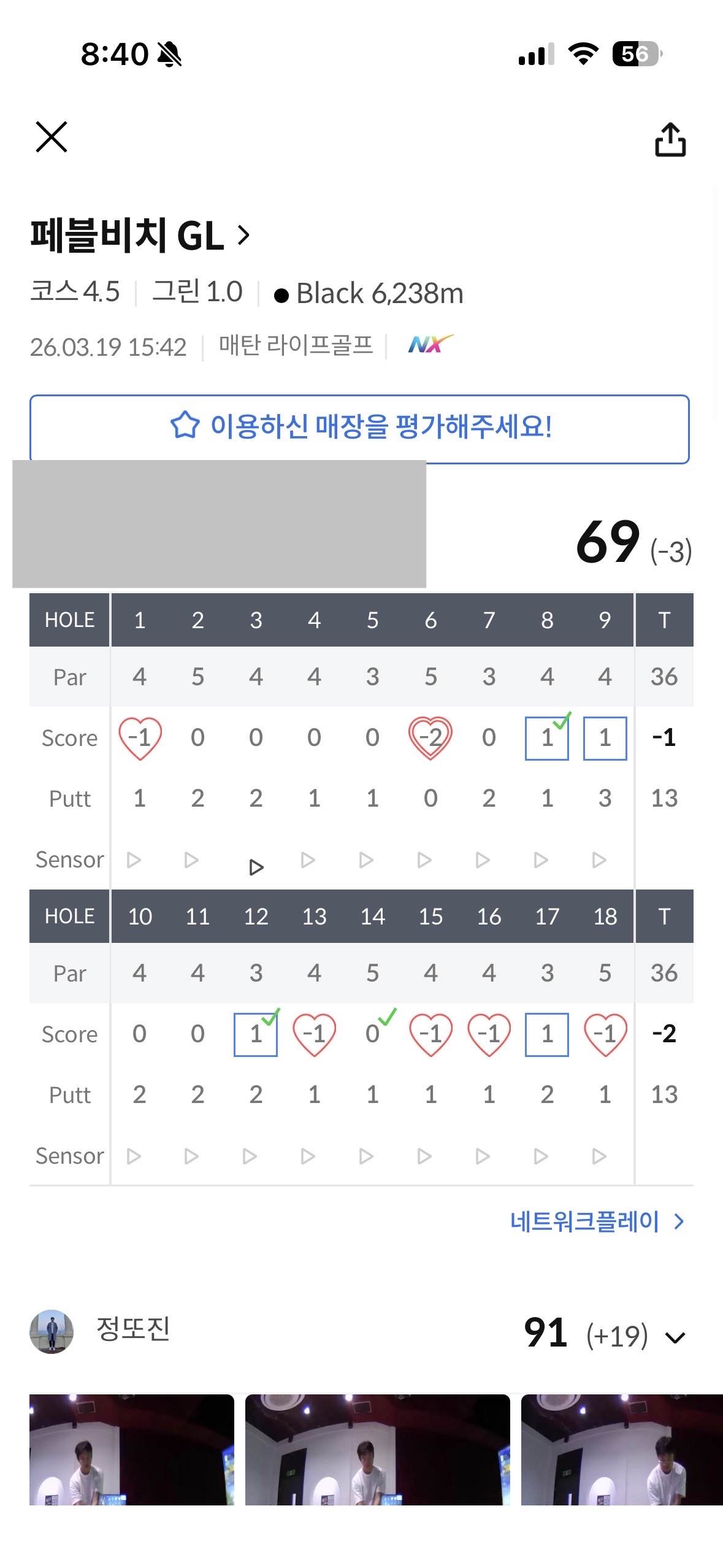Tap the checked bogey score on hole 12
Image resolution: width=723 pixels, height=1568 pixels.
click(x=256, y=1034)
